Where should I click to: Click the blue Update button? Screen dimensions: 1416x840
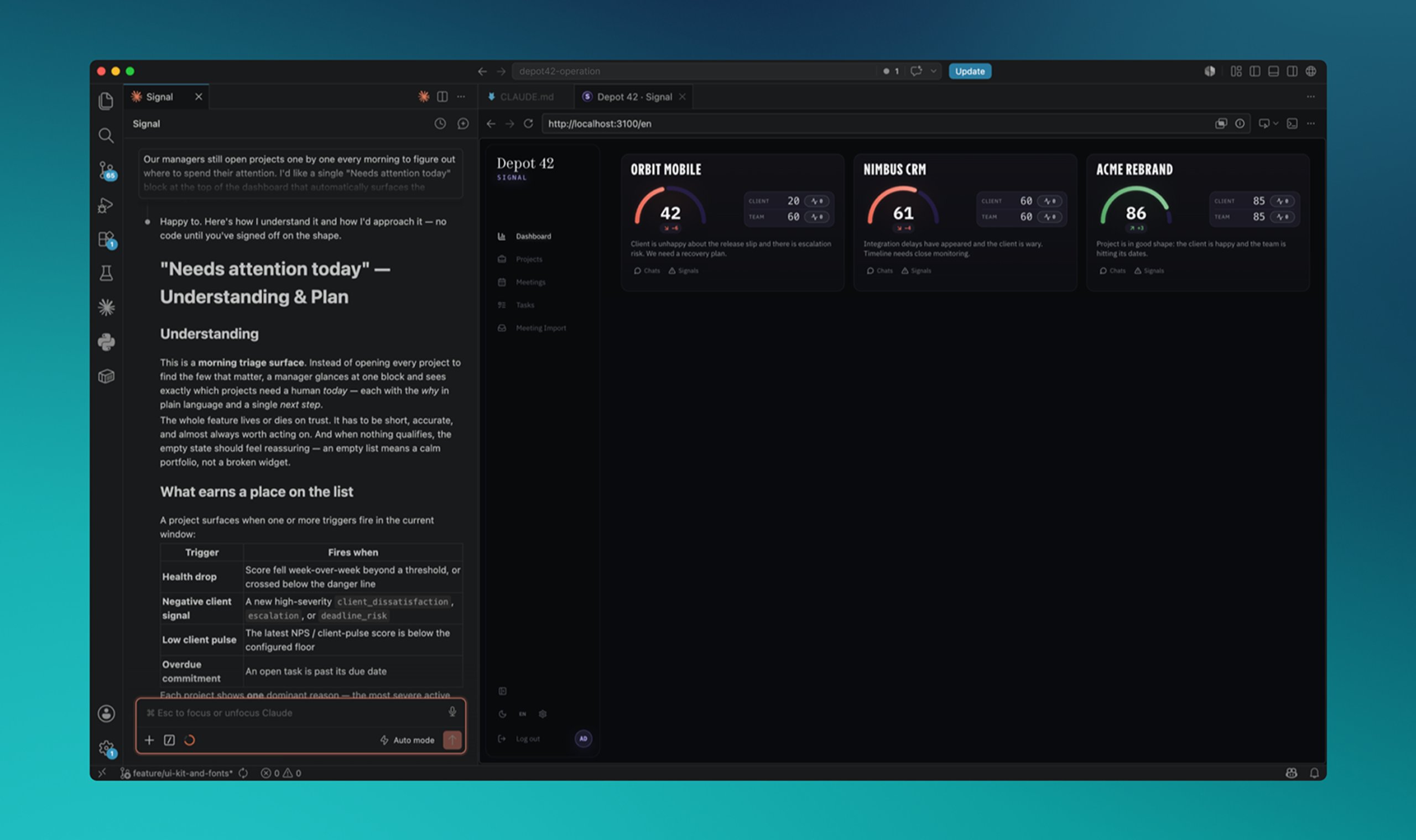[970, 71]
